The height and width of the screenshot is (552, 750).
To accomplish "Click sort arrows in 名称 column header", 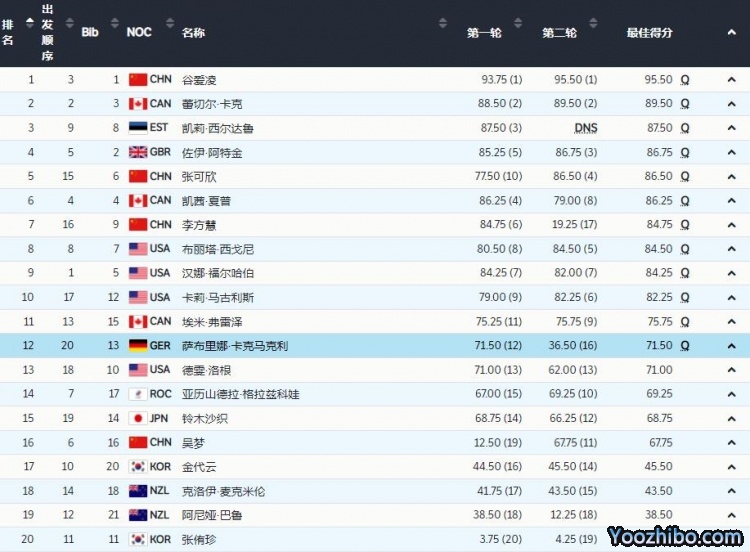I will click(443, 22).
